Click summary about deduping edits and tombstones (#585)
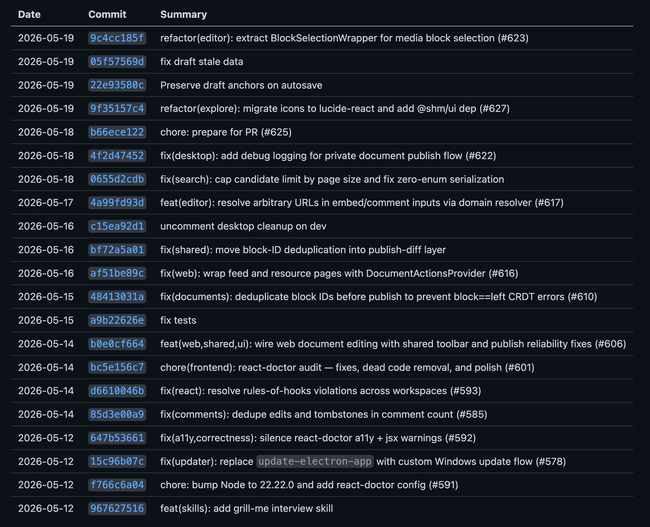The width and height of the screenshot is (650, 527). (x=323, y=414)
